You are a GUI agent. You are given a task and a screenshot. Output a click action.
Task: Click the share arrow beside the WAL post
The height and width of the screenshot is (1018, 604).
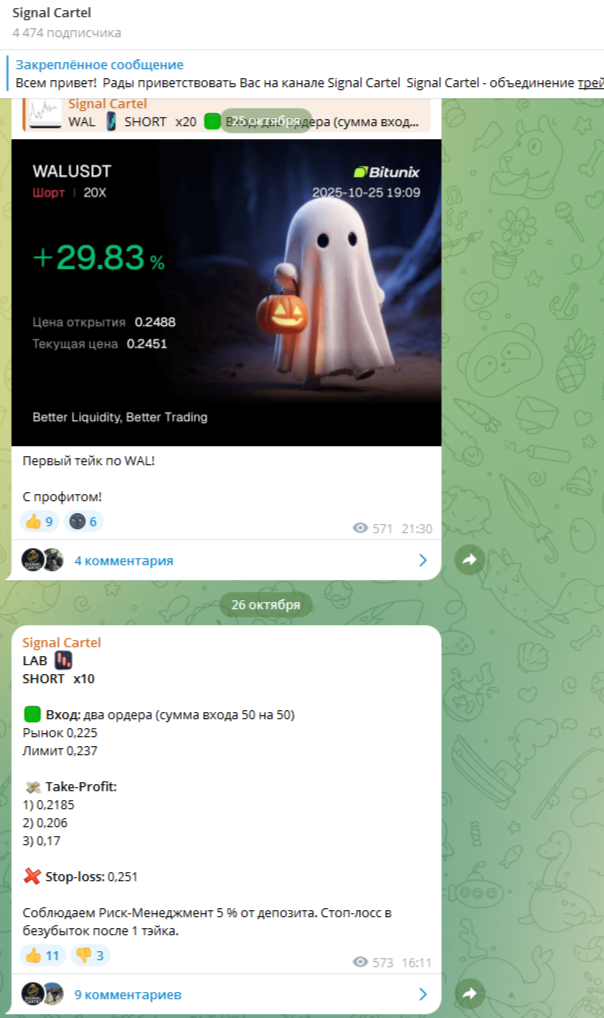tap(470, 560)
